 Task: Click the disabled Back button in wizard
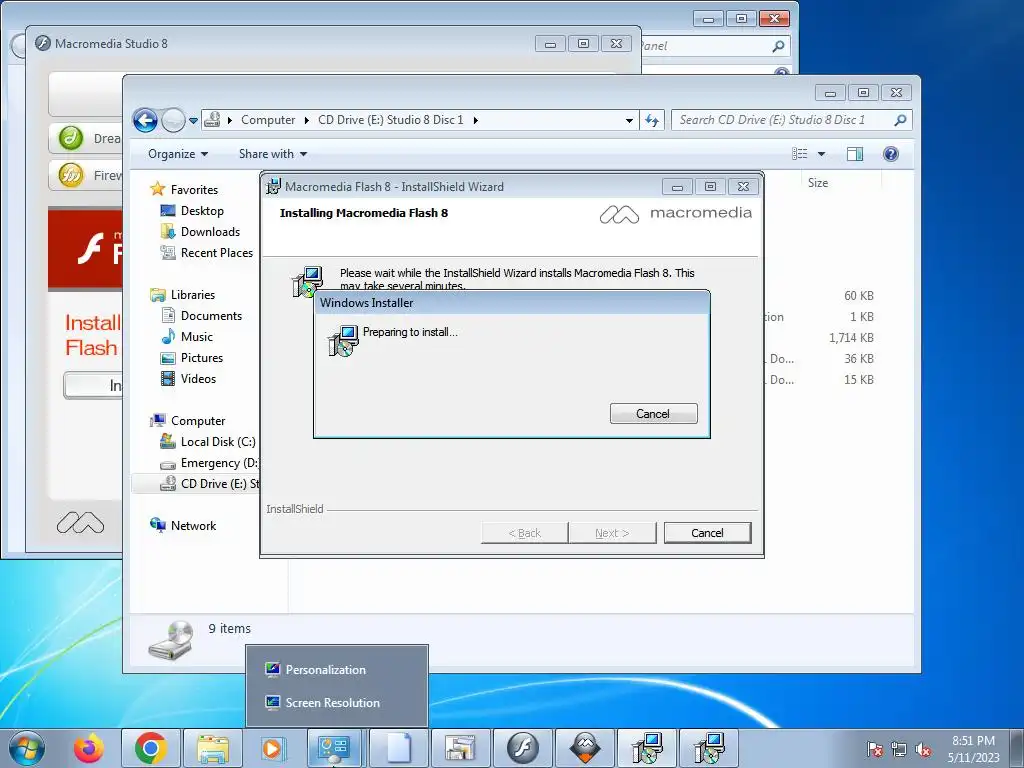[x=524, y=533]
